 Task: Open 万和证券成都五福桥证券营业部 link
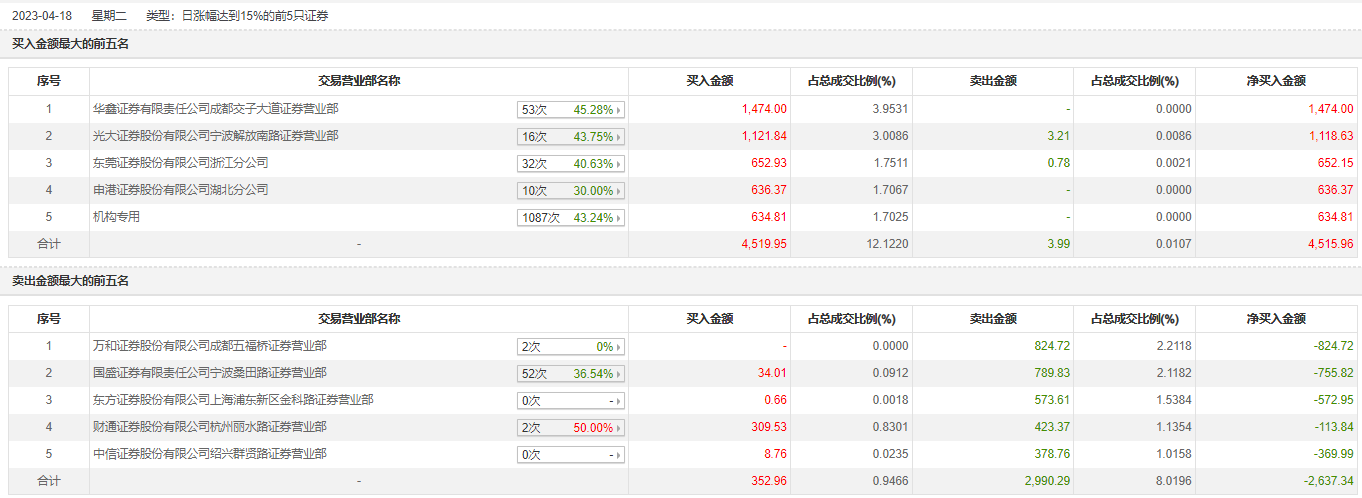click(x=209, y=346)
